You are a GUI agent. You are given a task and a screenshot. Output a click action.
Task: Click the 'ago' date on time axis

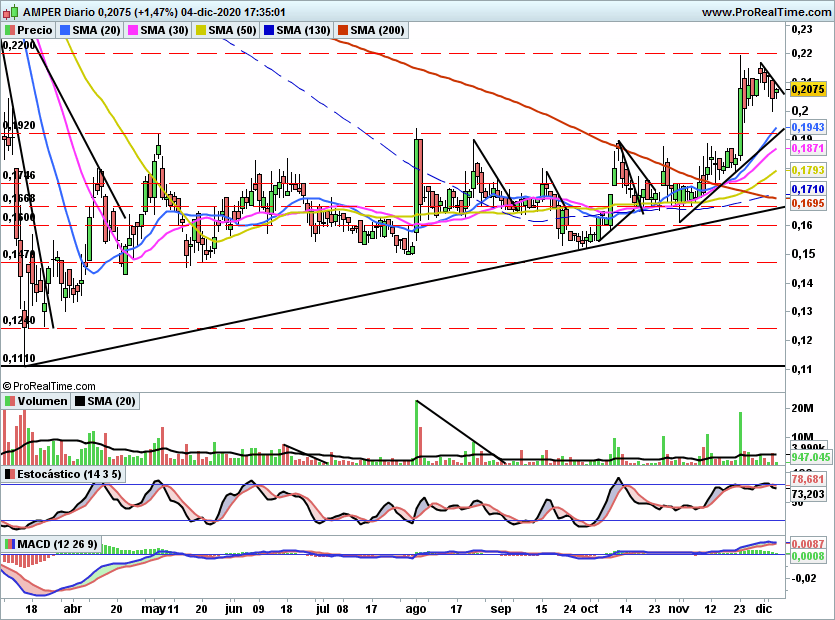416,609
